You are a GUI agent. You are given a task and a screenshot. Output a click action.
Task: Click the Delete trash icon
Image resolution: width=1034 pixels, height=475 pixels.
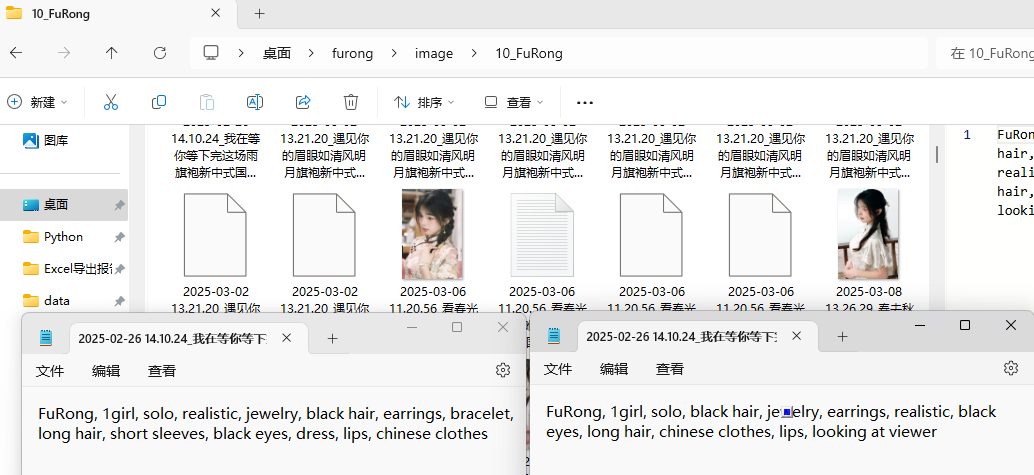[351, 102]
